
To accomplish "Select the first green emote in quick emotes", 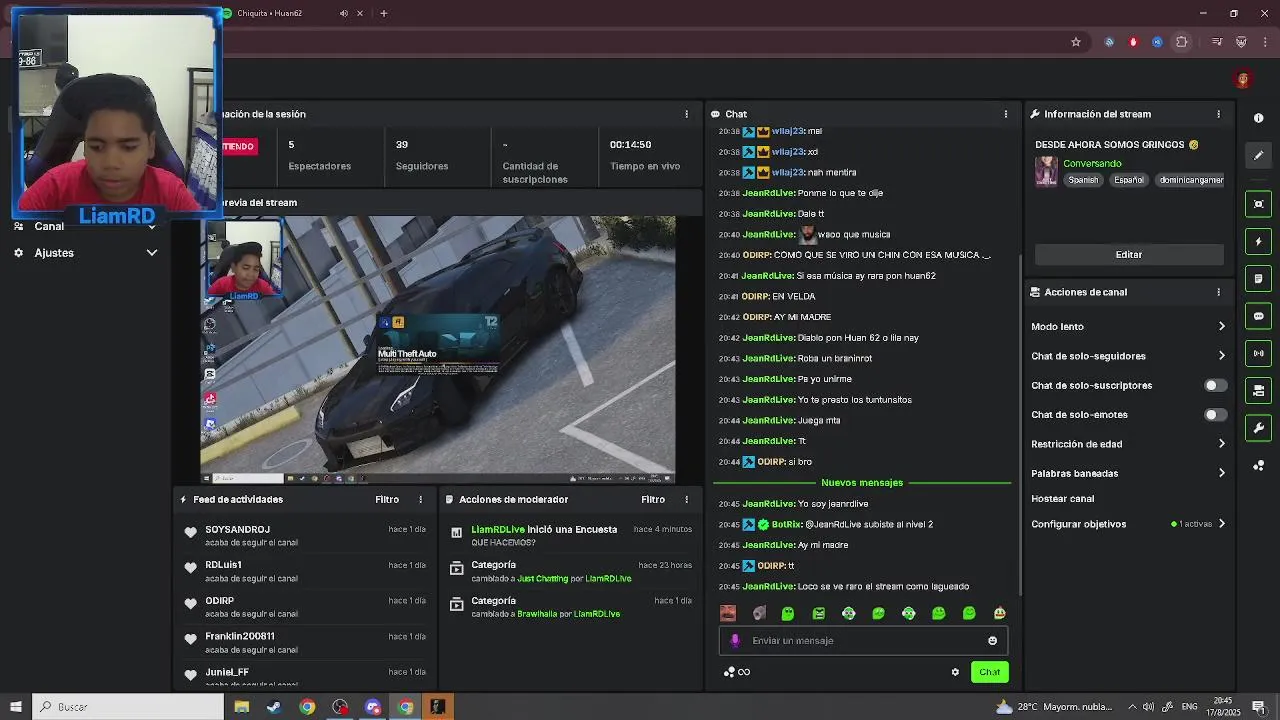I will coord(788,613).
